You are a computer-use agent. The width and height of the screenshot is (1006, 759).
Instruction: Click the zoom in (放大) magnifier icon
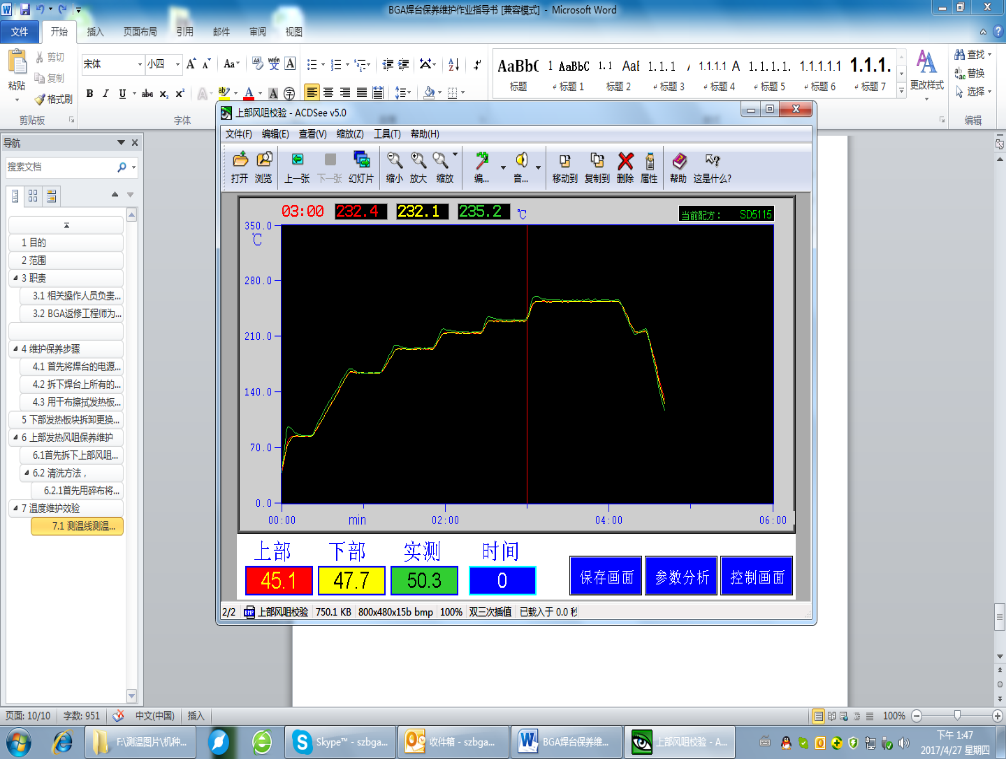[x=418, y=160]
